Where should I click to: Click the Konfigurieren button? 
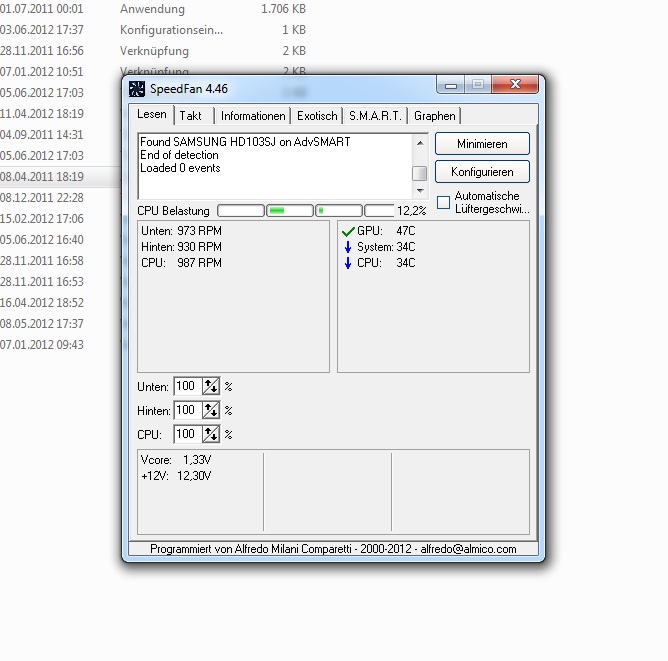tap(482, 172)
